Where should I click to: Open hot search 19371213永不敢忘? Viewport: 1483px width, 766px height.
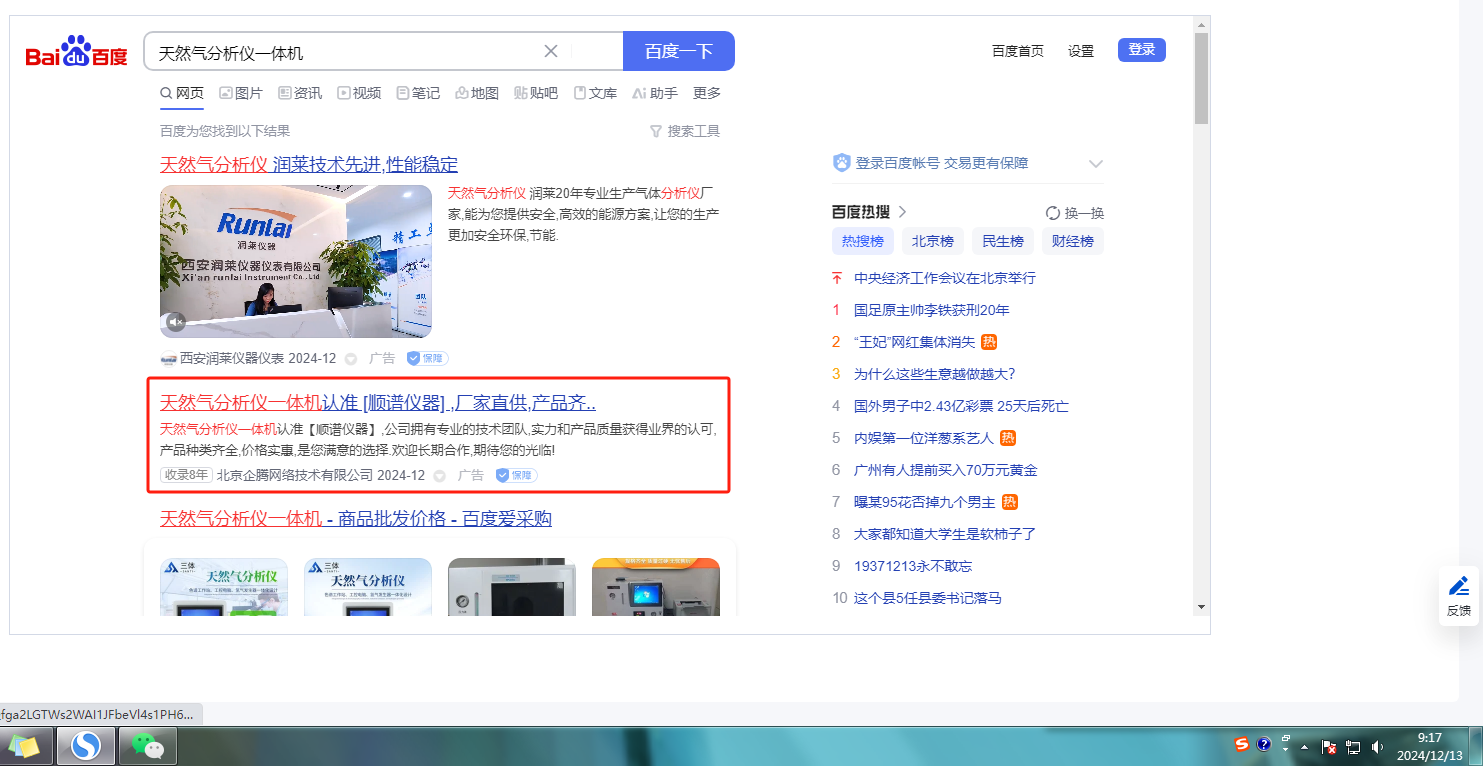pyautogui.click(x=913, y=566)
